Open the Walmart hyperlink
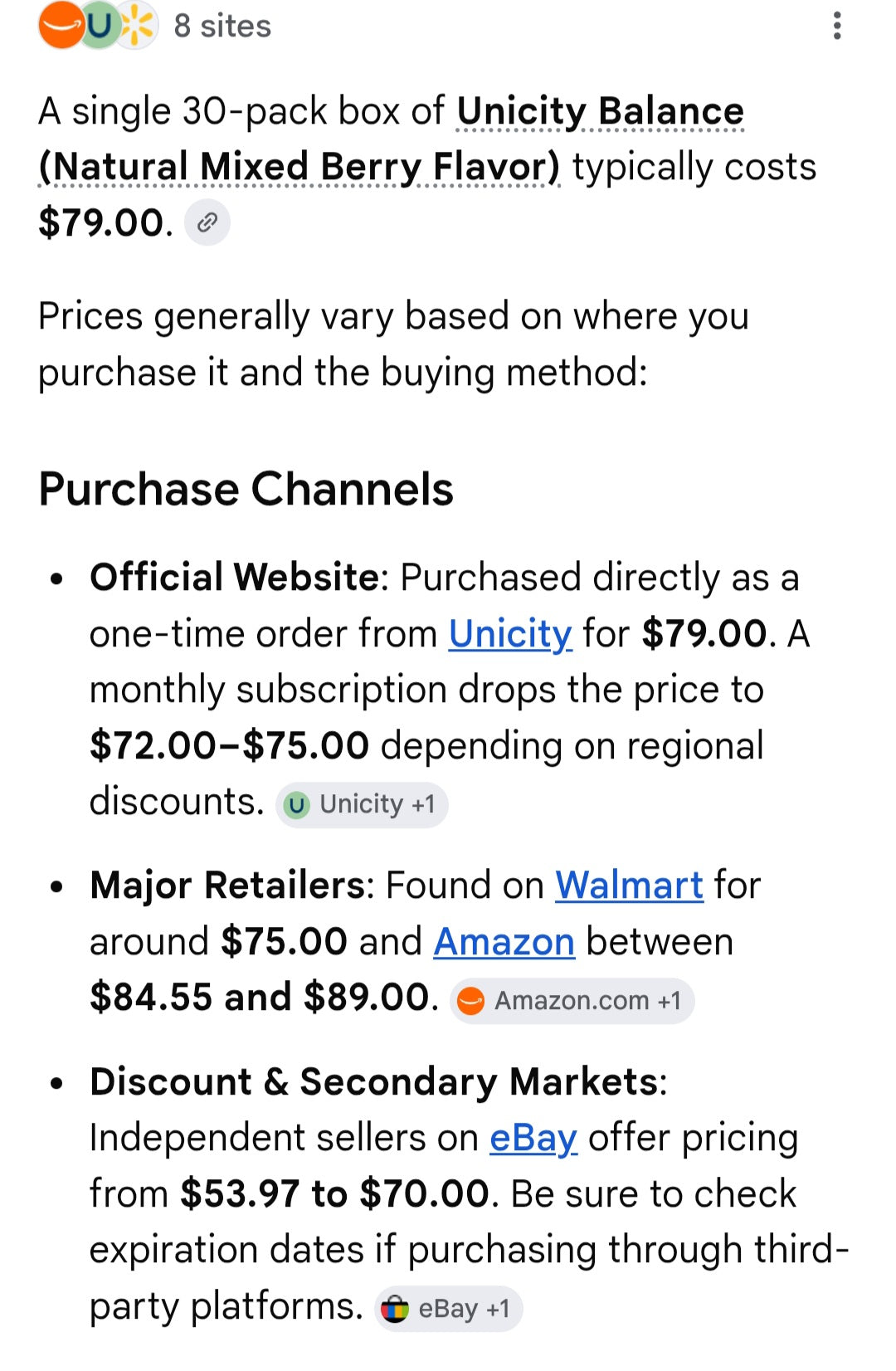Viewport: 896px width, 1371px height. click(x=630, y=886)
